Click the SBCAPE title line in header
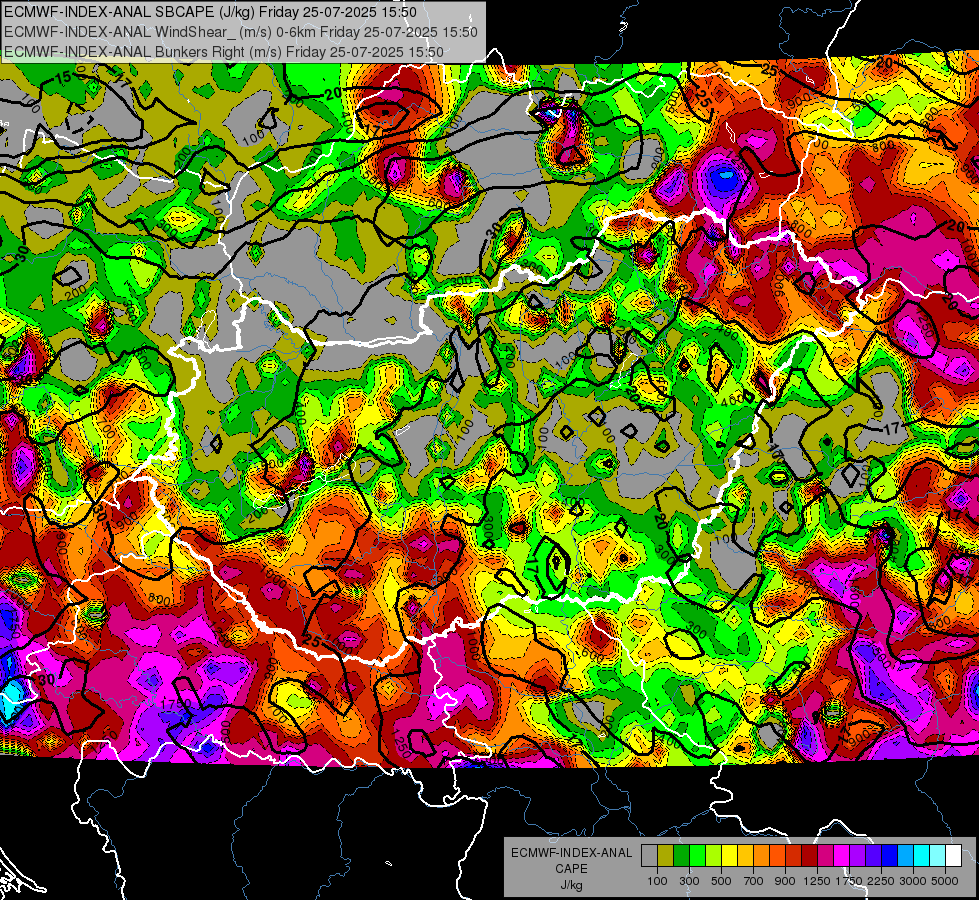 pyautogui.click(x=210, y=12)
